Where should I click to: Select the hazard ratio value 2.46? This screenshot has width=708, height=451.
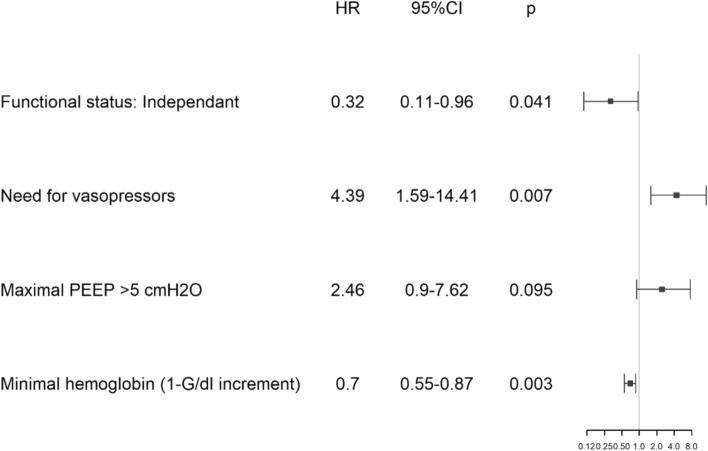click(x=346, y=289)
